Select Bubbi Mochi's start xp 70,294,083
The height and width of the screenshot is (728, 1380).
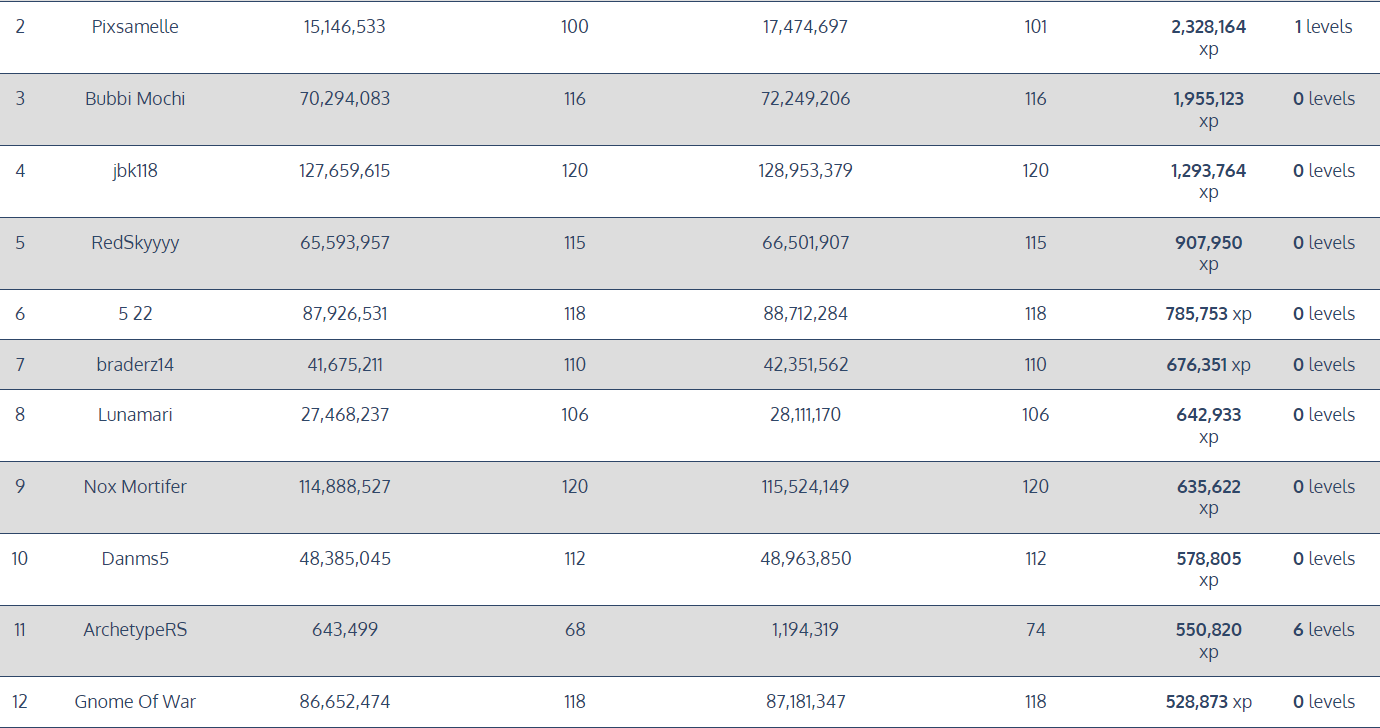345,99
